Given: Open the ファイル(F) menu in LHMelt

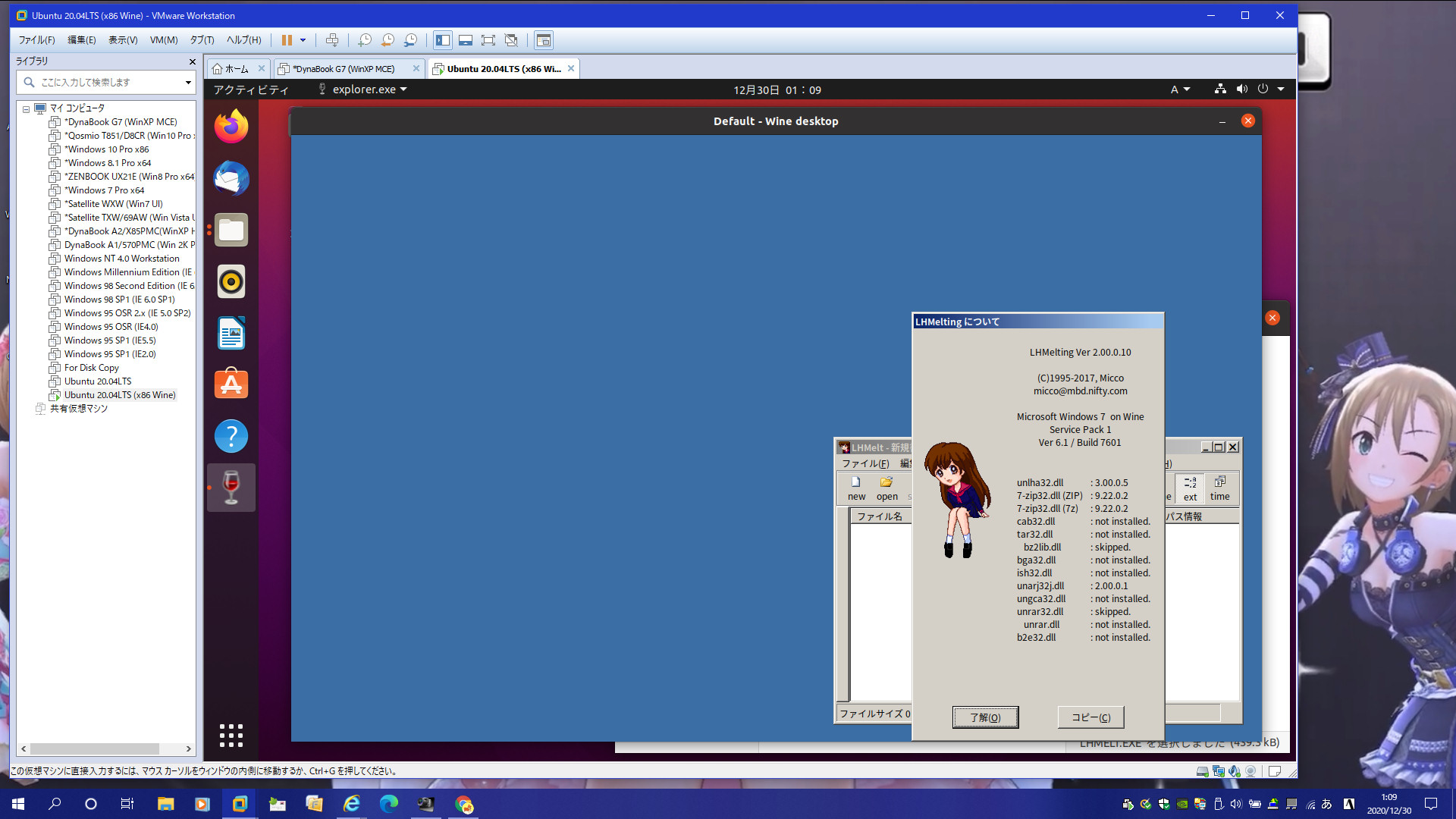Looking at the screenshot, I should coord(865,463).
